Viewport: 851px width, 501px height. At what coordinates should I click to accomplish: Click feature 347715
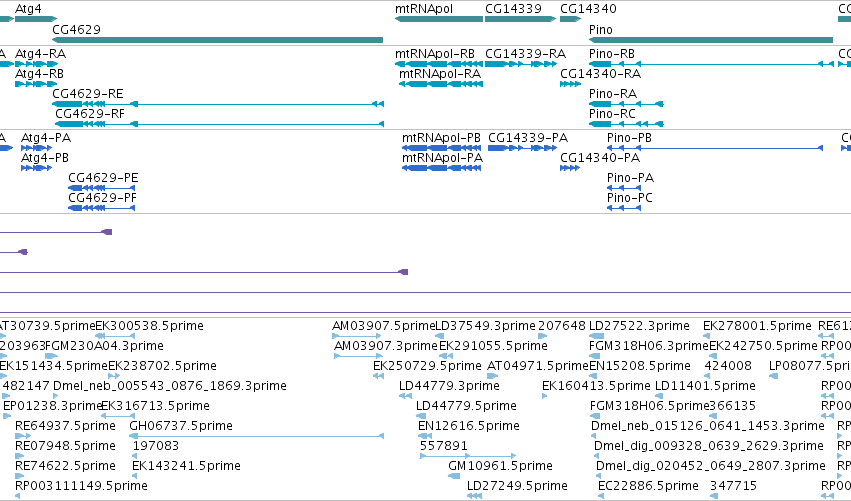pyautogui.click(x=733, y=486)
